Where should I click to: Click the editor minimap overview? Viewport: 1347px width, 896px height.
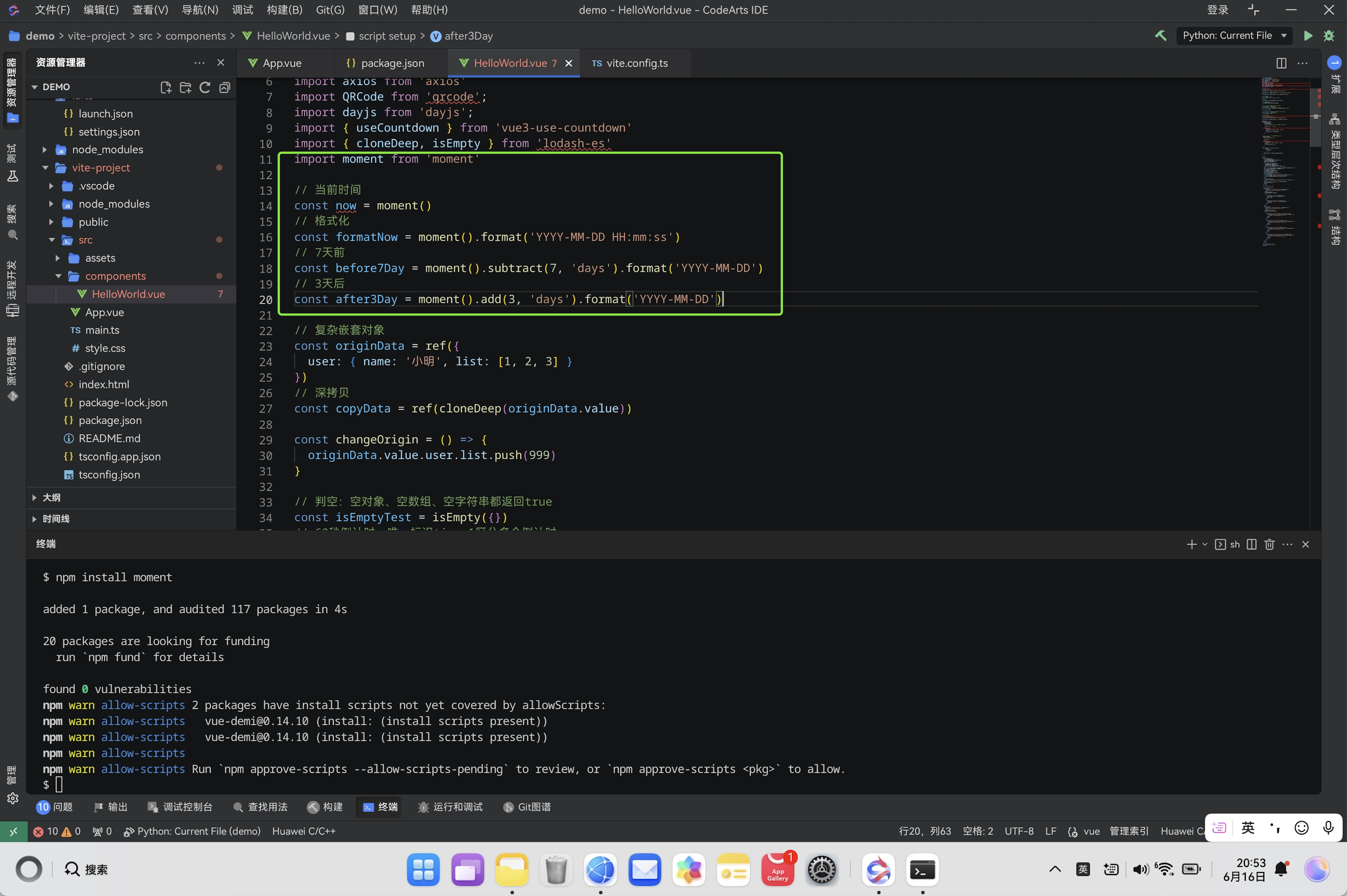tap(1285, 163)
